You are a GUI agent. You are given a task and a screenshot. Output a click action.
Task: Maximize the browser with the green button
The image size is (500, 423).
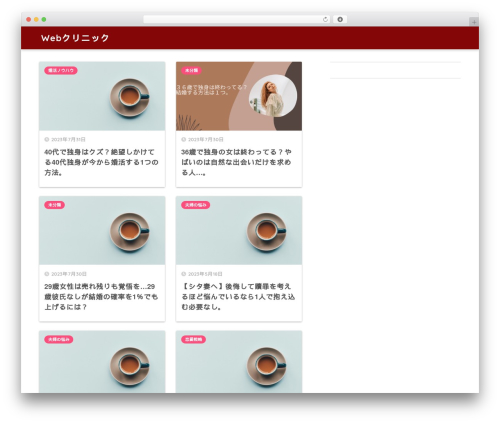(x=44, y=19)
